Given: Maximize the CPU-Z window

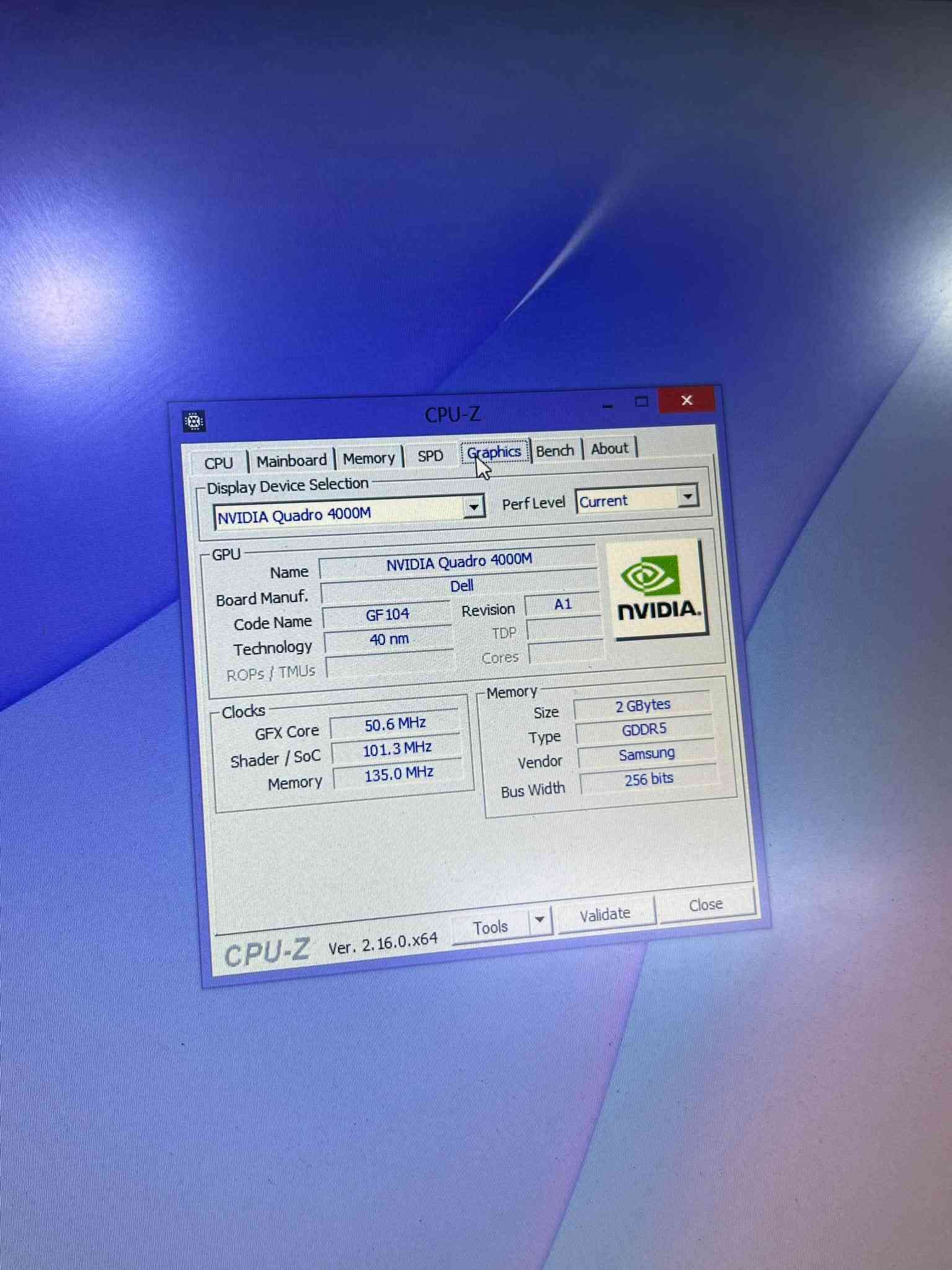Looking at the screenshot, I should click(x=641, y=402).
